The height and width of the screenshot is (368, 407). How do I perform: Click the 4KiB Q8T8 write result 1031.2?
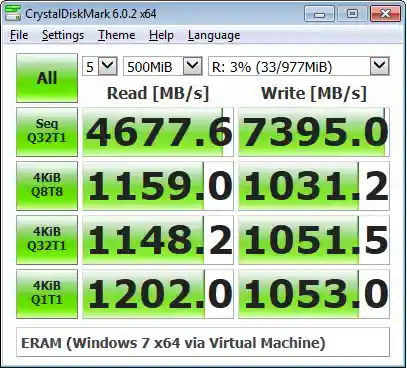[x=314, y=186]
